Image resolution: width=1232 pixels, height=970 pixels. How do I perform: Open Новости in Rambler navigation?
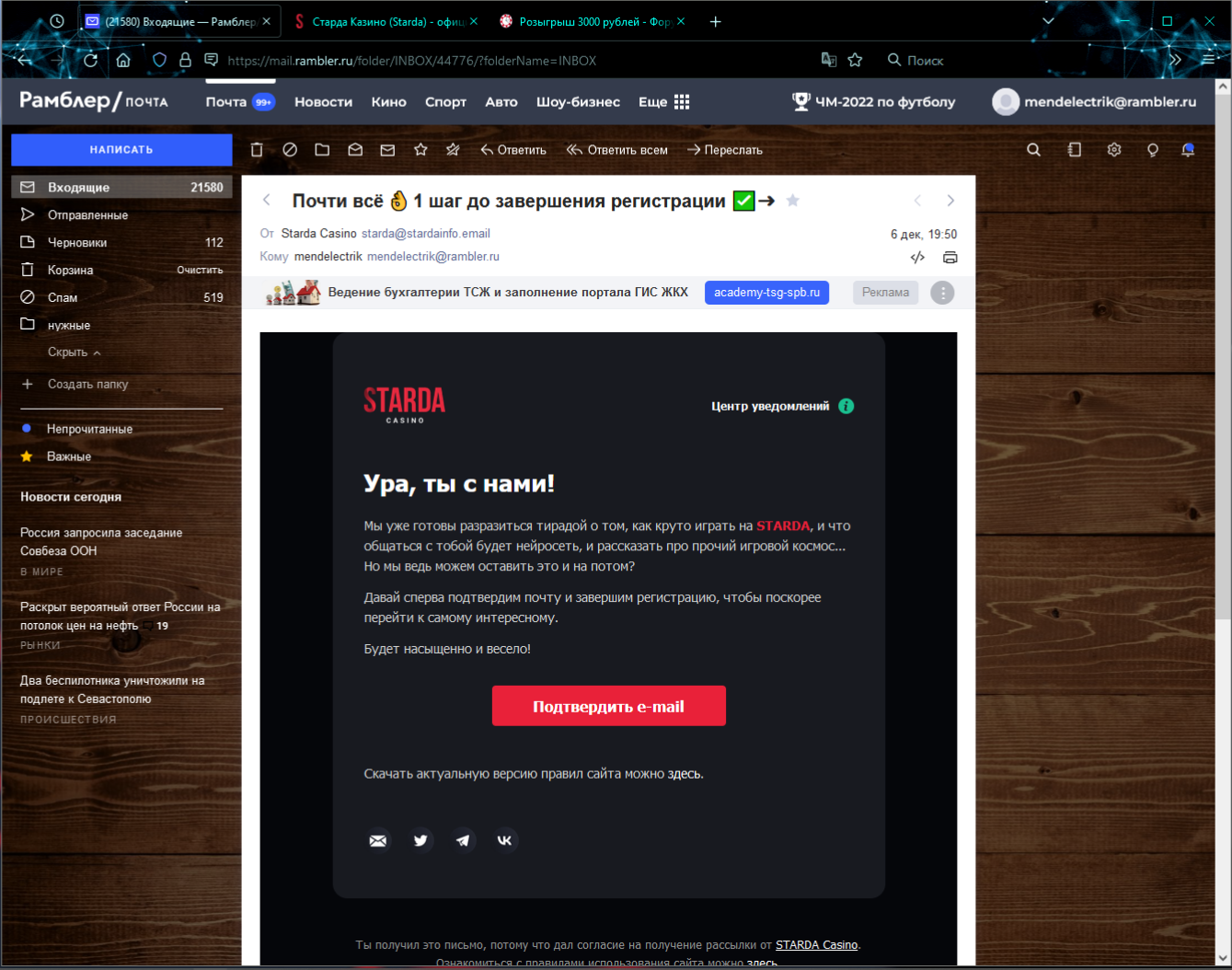[x=323, y=102]
